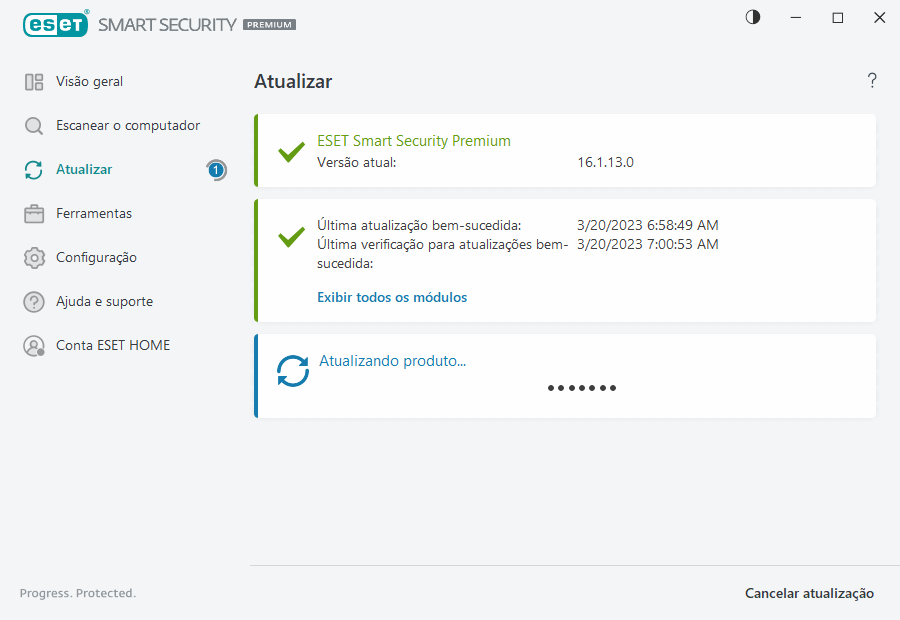The height and width of the screenshot is (620, 900).
Task: Click the ESET logo in the title bar
Action: click(x=55, y=24)
